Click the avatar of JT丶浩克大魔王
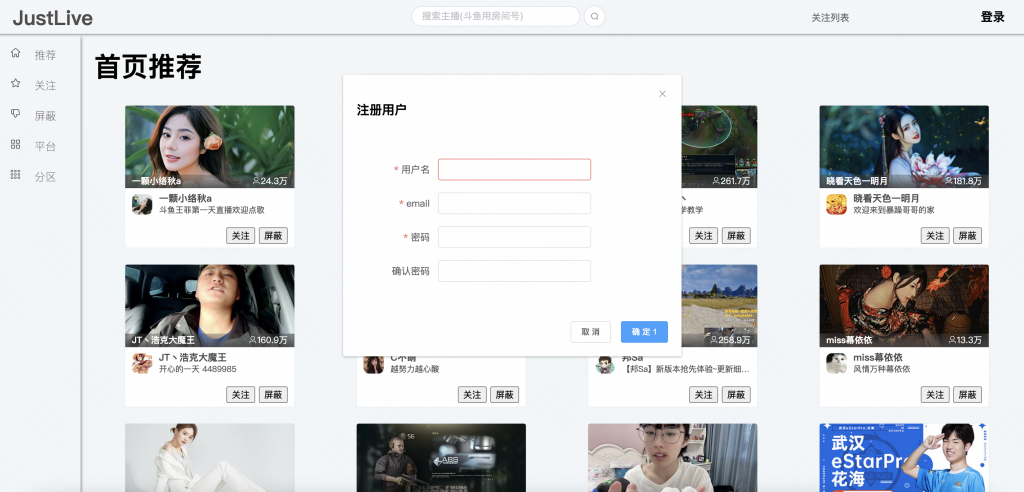Screen dimensions: 1024x492 [142, 363]
